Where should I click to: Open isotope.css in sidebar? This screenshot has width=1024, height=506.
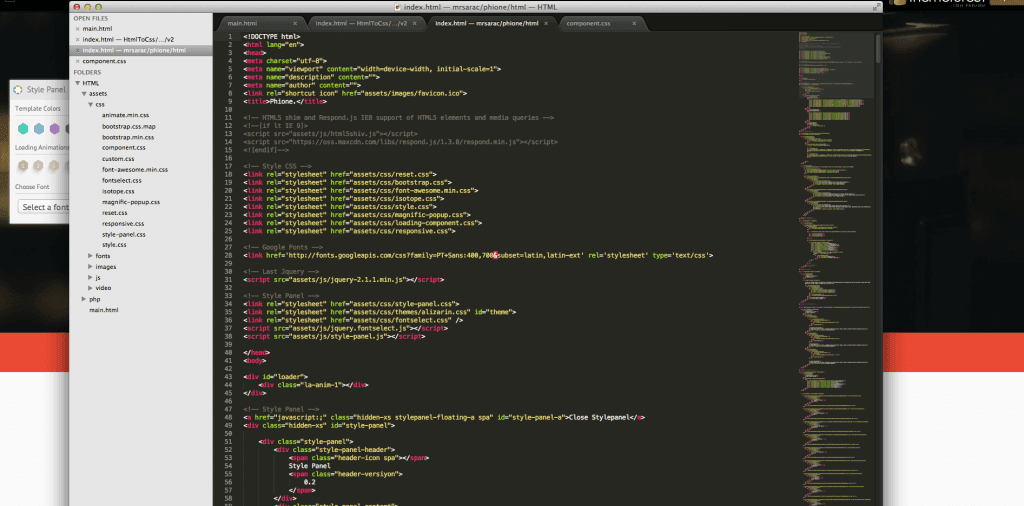point(118,191)
